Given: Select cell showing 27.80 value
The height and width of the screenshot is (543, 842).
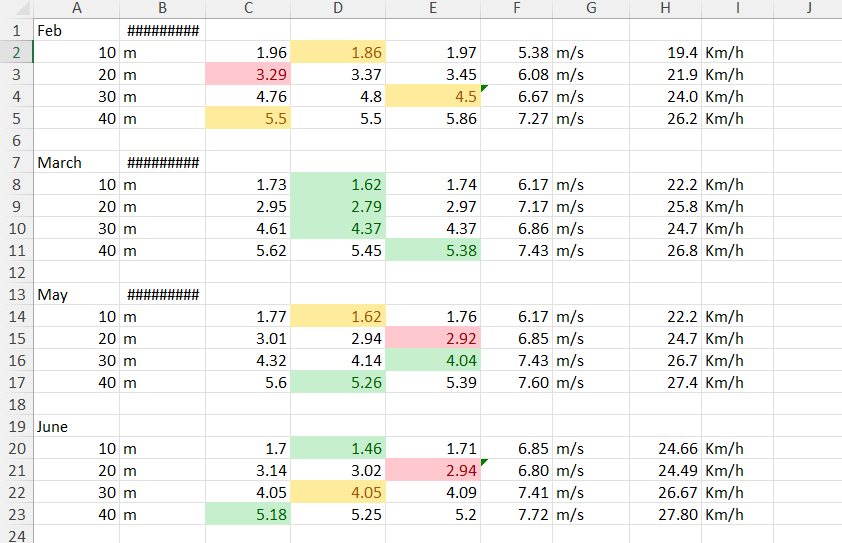Looking at the screenshot, I should (x=665, y=515).
